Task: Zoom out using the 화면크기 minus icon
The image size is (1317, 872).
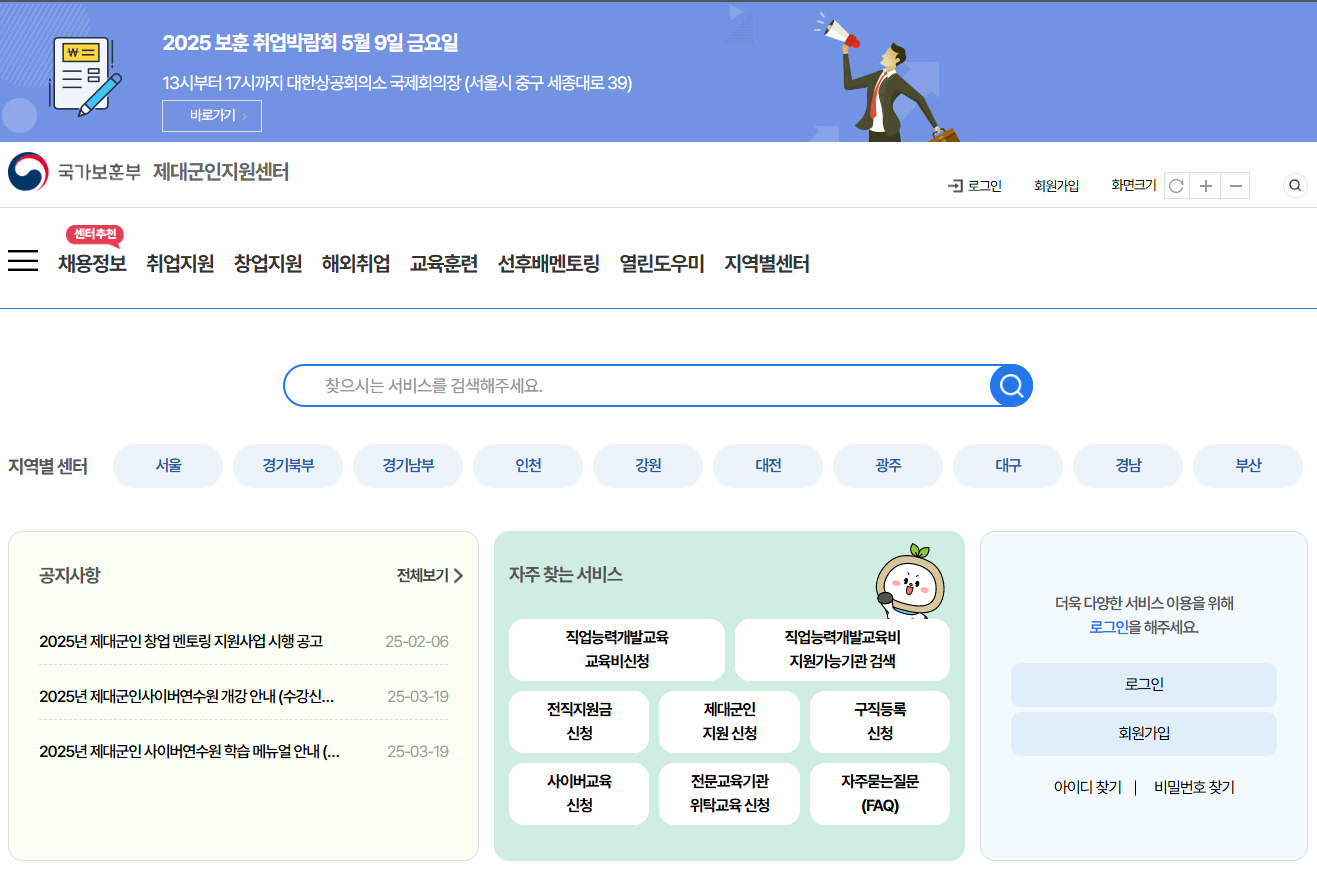Action: tap(1234, 185)
